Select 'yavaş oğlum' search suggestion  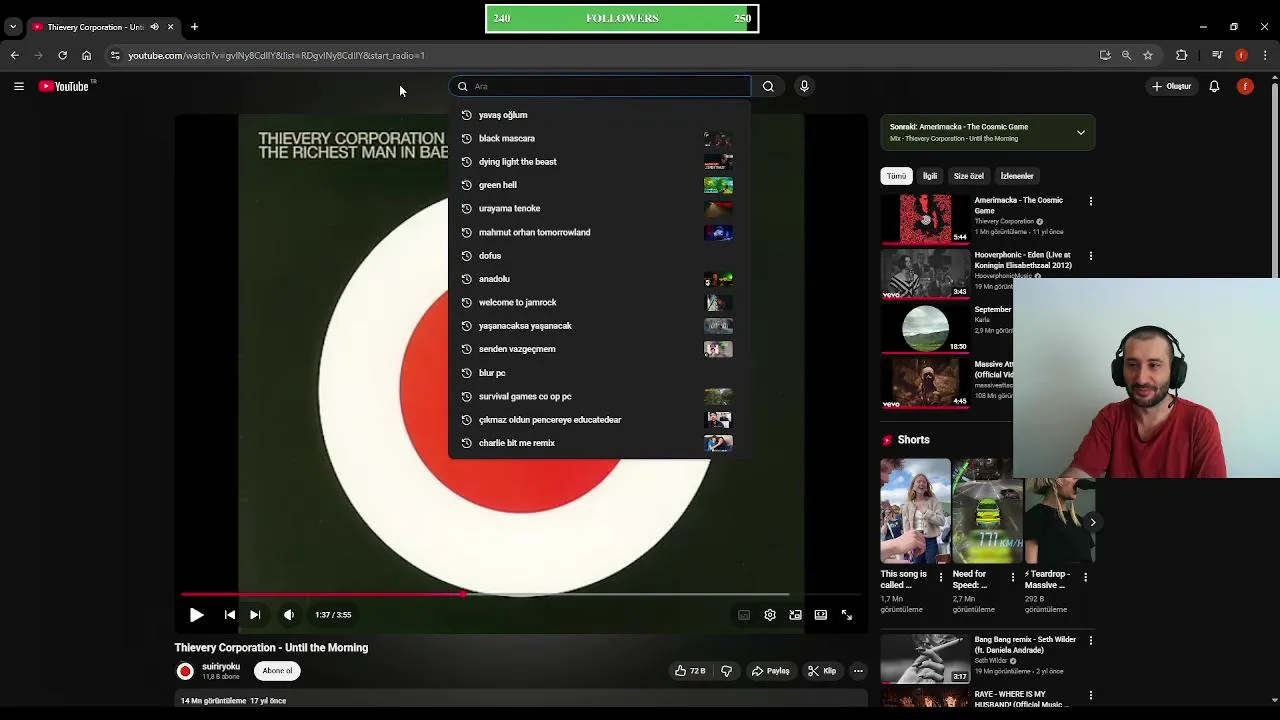(599, 115)
